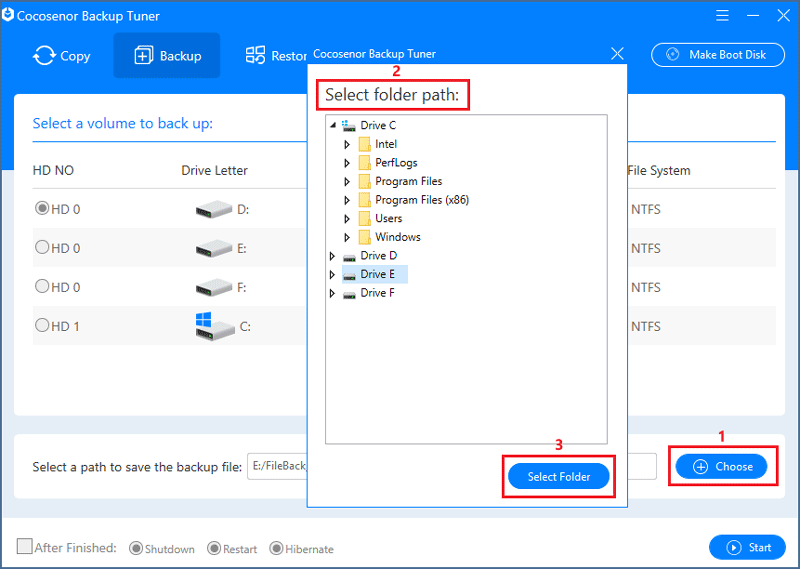
Task: Select the Hibernate radio option
Action: [x=276, y=548]
